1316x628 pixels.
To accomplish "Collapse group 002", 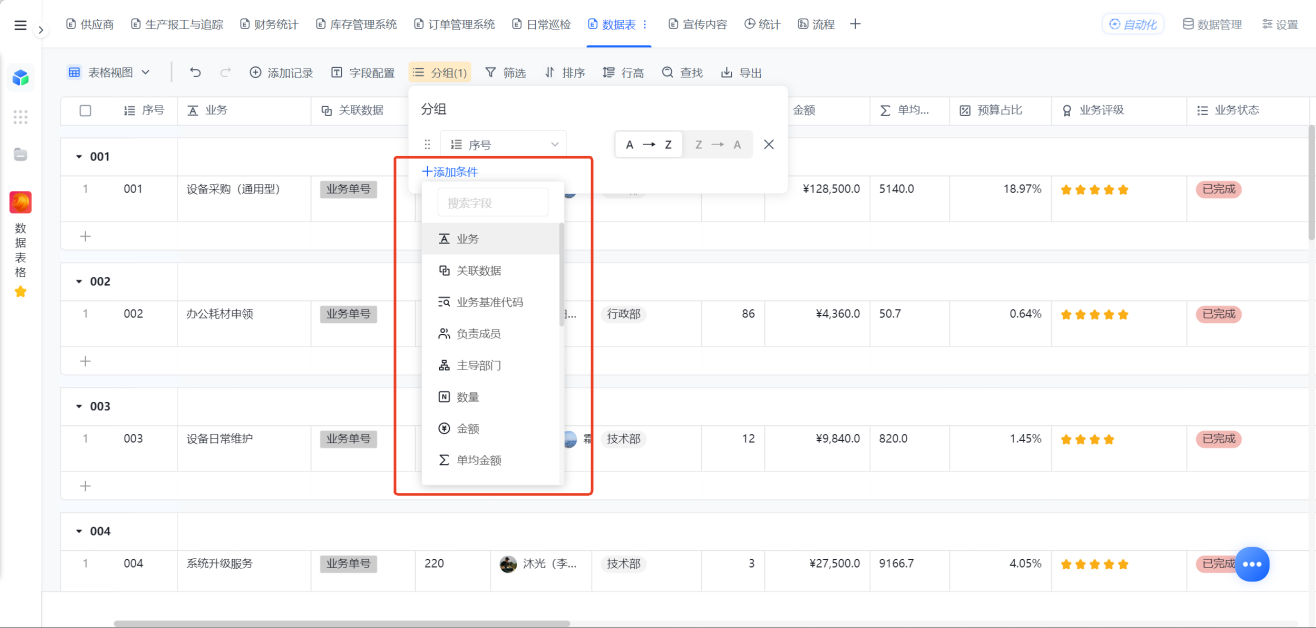I will [x=79, y=281].
